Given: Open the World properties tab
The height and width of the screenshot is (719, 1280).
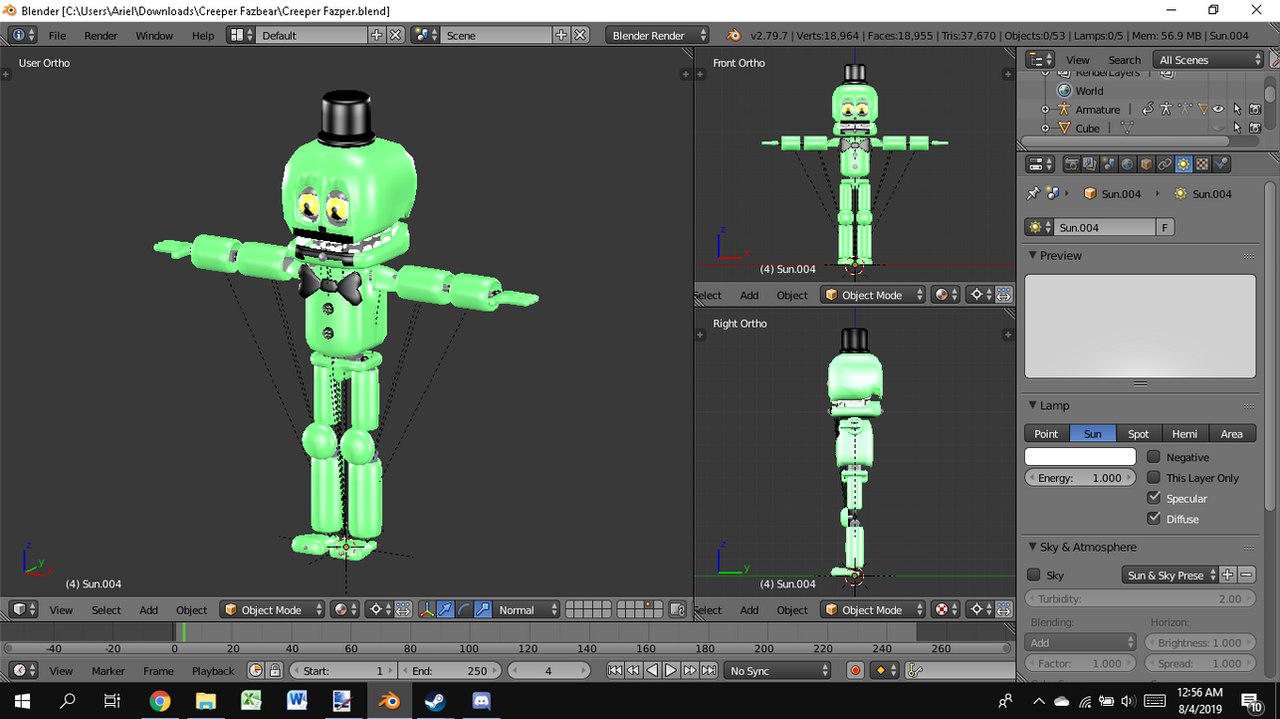Looking at the screenshot, I should [x=1128, y=164].
